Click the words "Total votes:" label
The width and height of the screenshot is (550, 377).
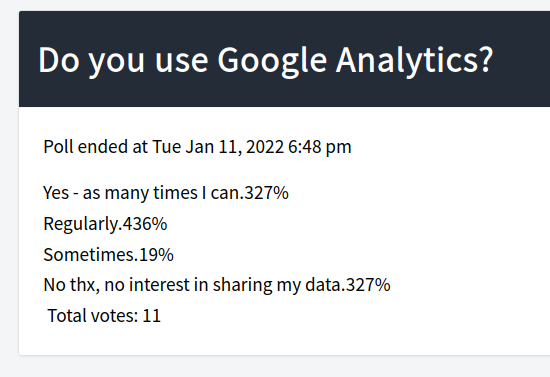tap(93, 316)
